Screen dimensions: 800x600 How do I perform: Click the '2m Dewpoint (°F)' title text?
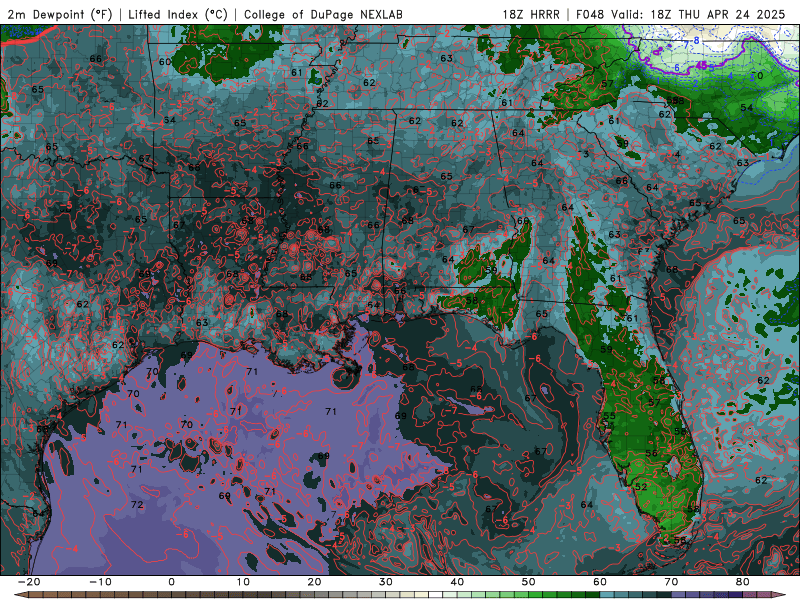(x=60, y=14)
